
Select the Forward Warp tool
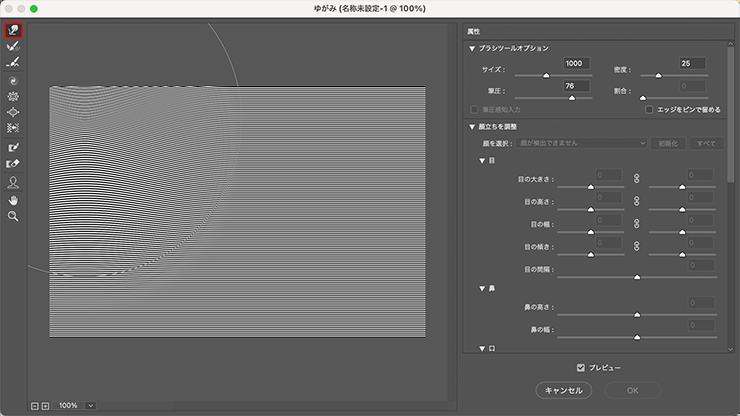14,30
